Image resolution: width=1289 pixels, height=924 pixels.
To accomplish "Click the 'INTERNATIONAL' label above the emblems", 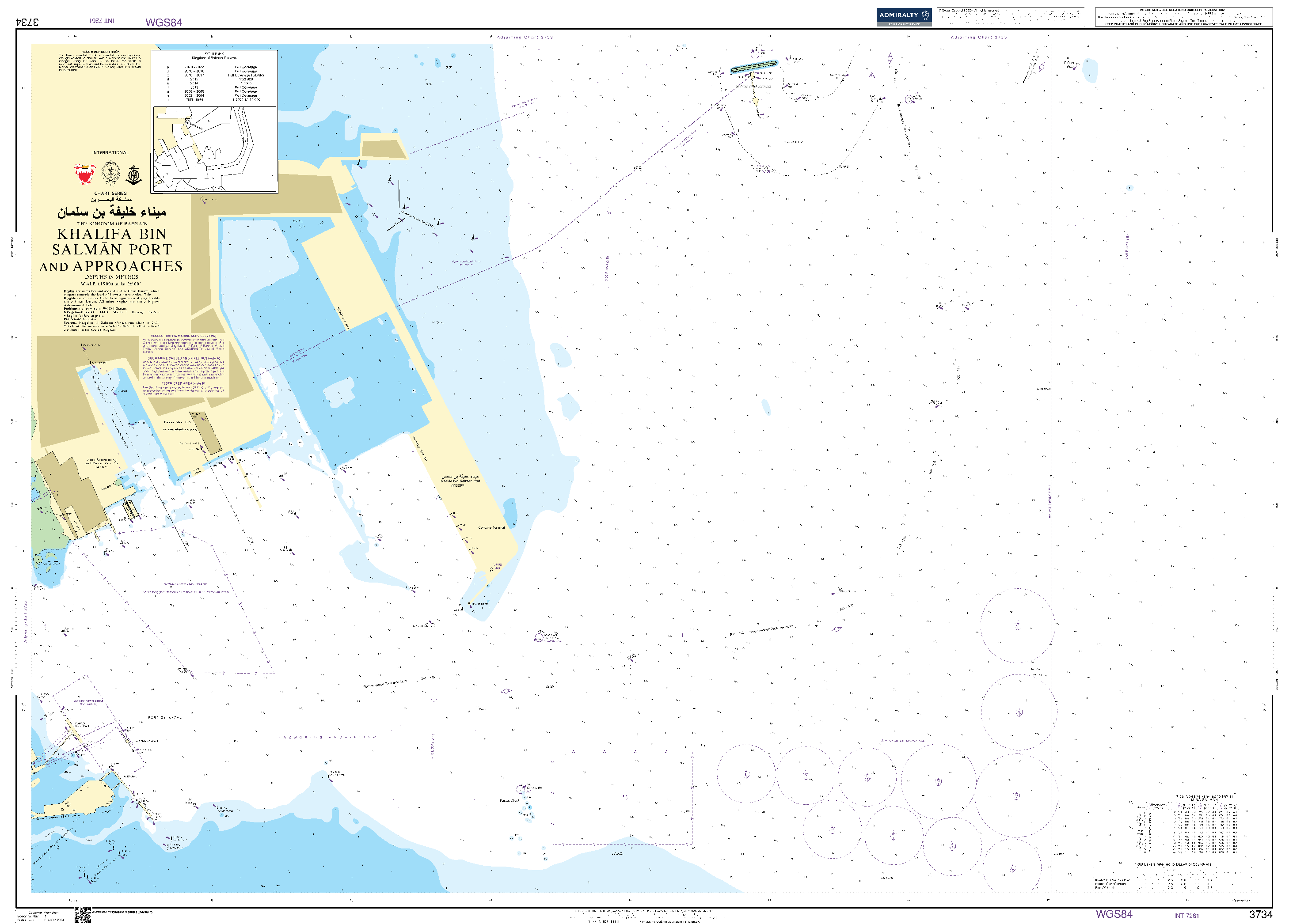I will [x=110, y=153].
